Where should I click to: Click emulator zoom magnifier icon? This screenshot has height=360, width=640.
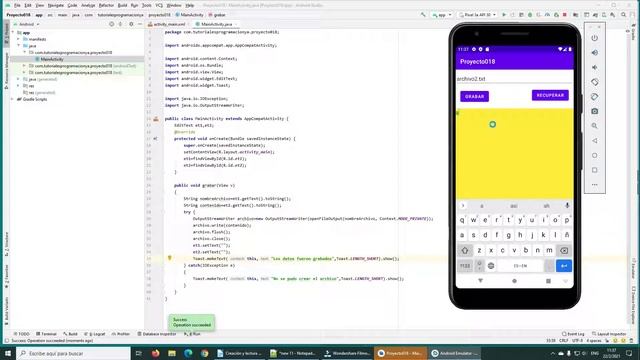click(x=595, y=126)
